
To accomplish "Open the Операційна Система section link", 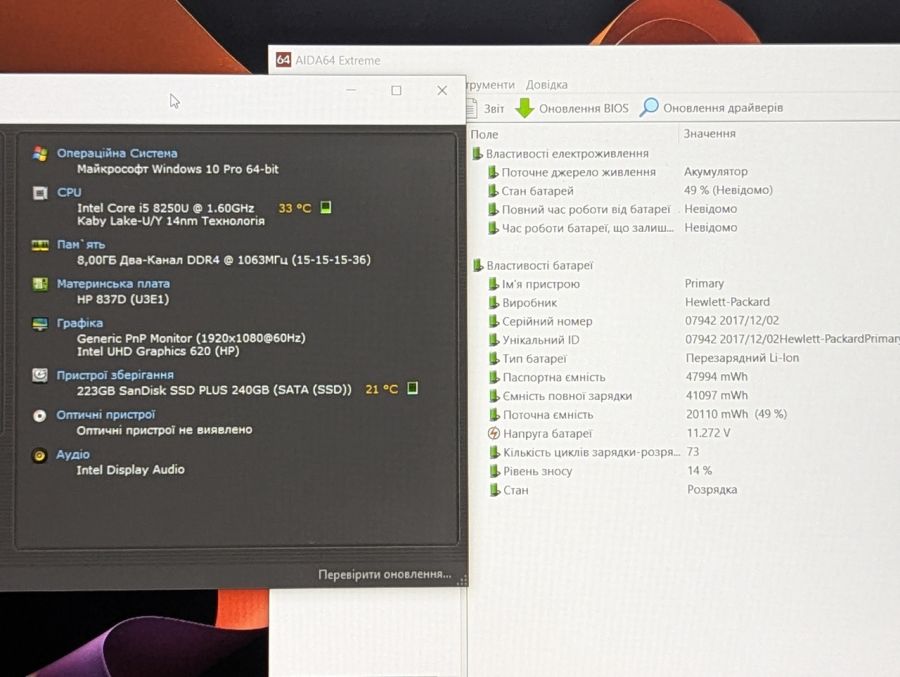I will pyautogui.click(x=117, y=153).
